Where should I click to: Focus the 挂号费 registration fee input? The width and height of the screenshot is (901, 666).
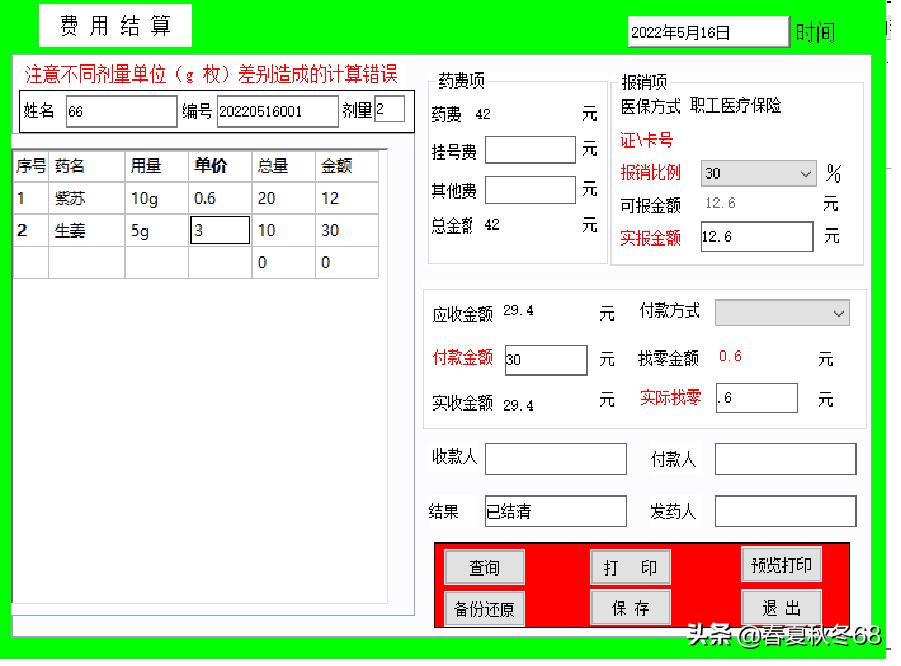point(530,150)
